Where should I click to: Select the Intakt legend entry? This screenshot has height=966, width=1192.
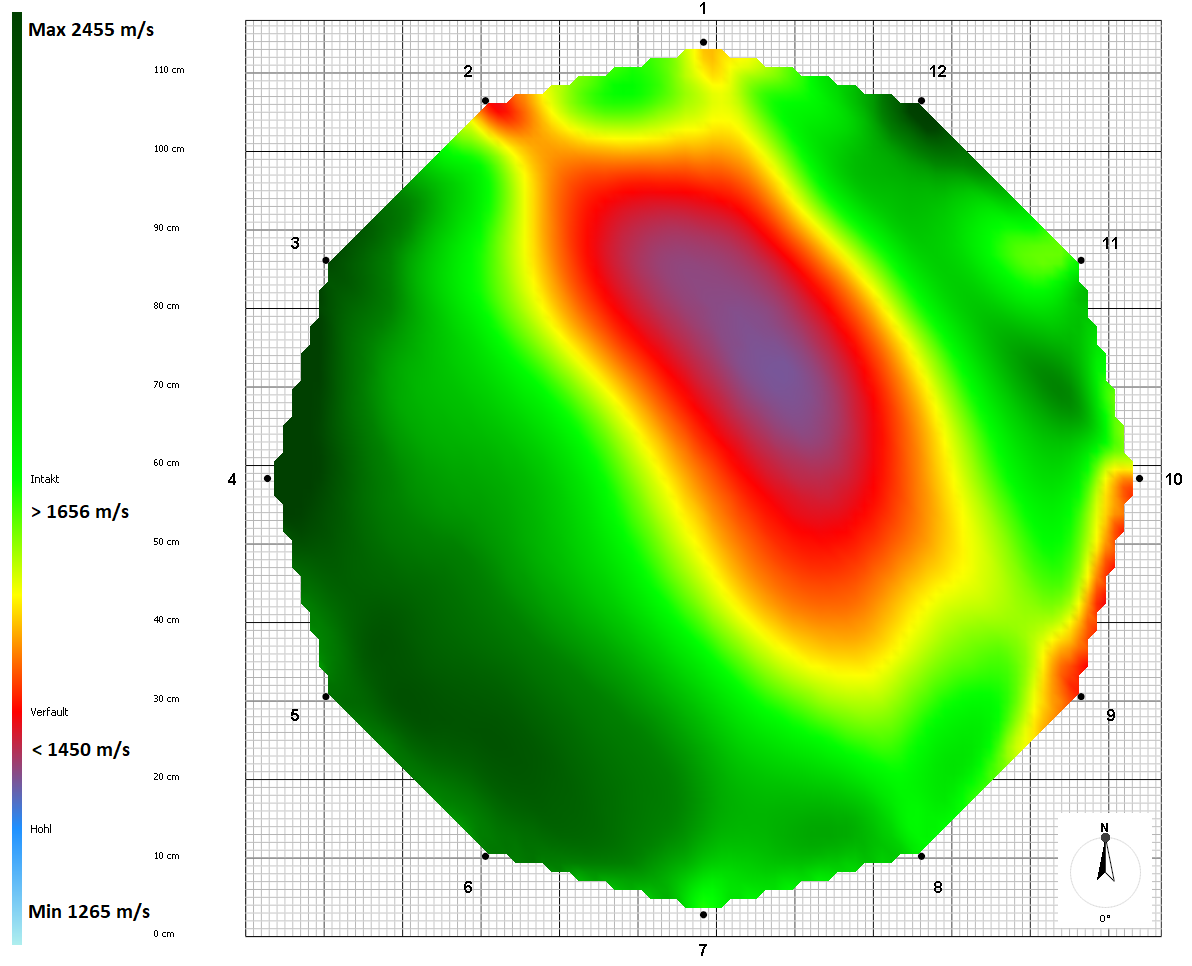(44, 479)
